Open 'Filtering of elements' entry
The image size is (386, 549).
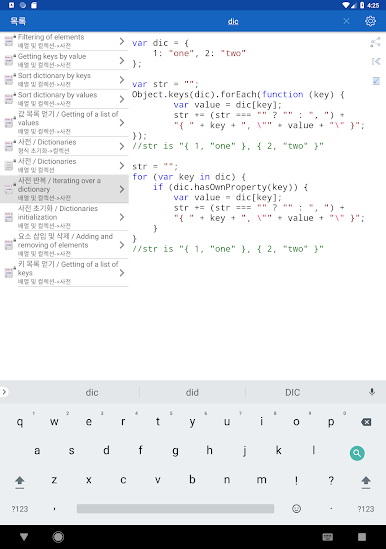coord(64,41)
